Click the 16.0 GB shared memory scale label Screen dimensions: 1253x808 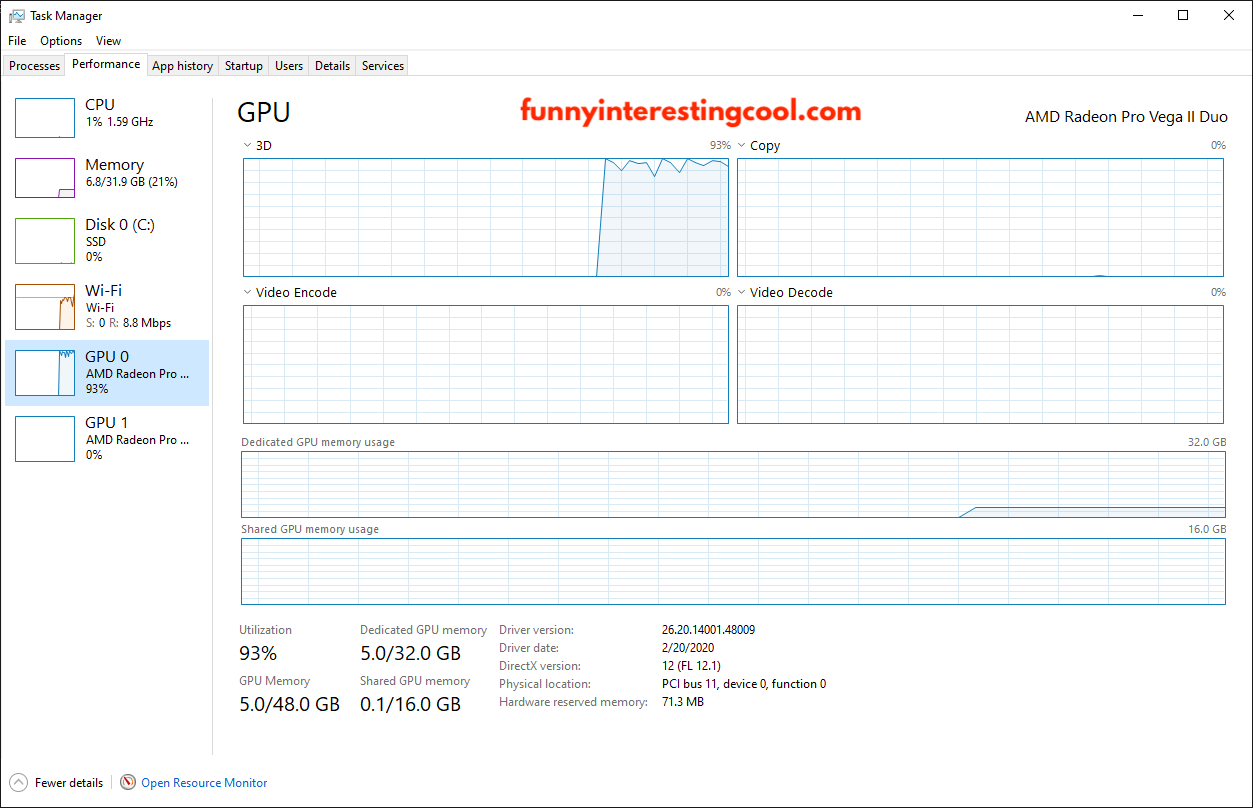click(x=1206, y=529)
